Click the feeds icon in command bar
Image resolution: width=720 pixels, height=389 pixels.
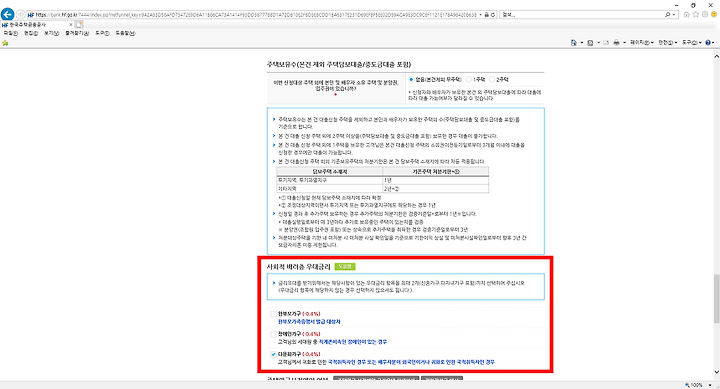590,42
